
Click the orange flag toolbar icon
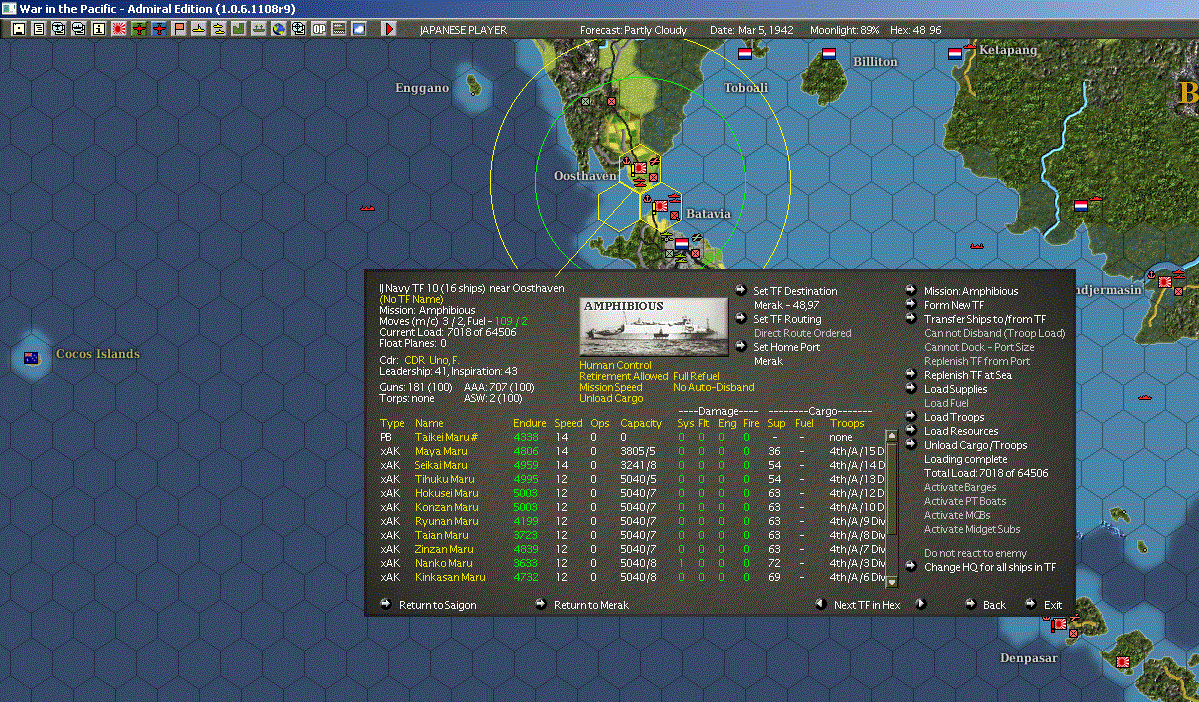(178, 29)
